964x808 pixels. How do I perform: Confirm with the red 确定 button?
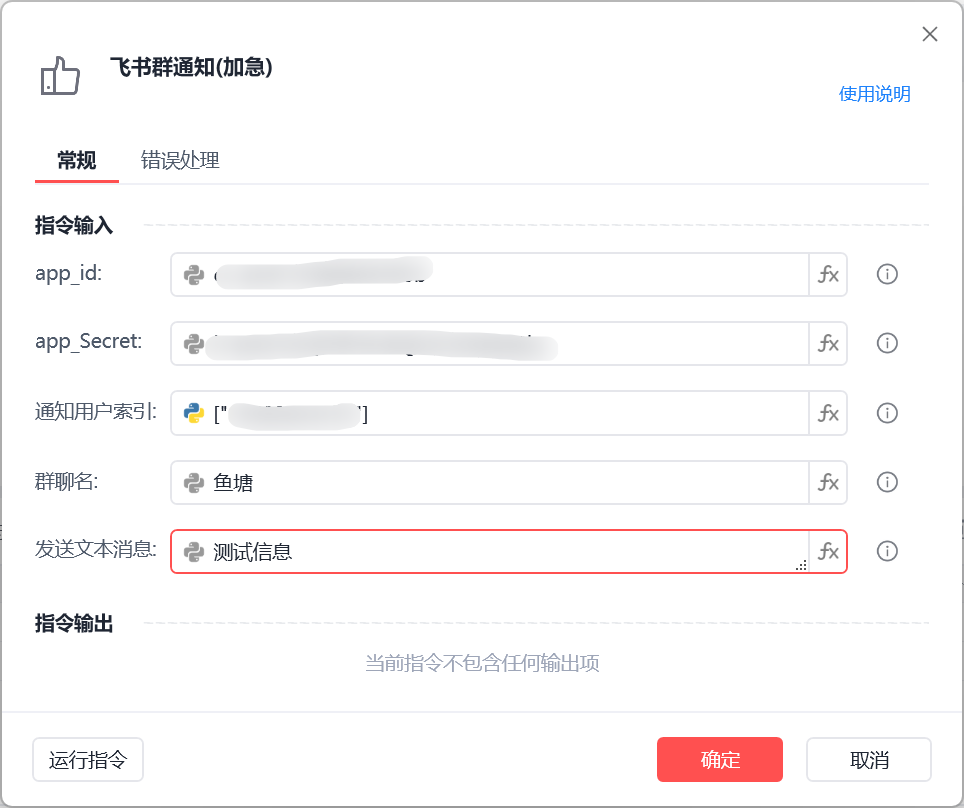pos(719,760)
